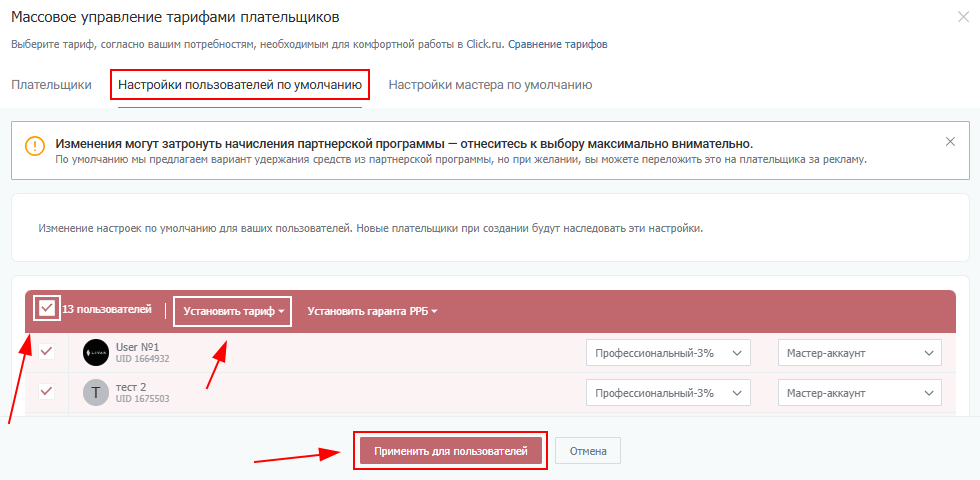
Task: Dismiss the partner program warning banner
Action: tap(950, 142)
